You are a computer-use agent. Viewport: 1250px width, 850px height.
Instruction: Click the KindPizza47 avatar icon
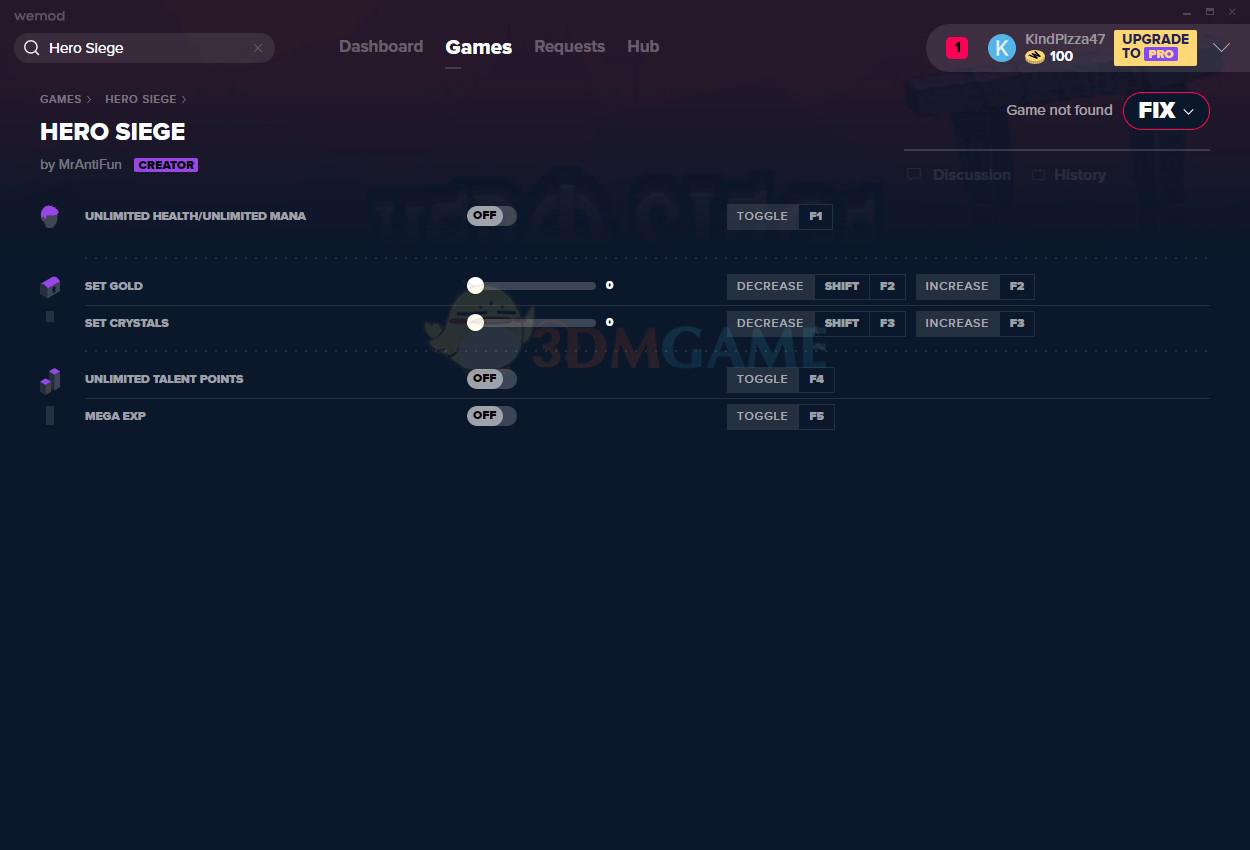click(1002, 48)
